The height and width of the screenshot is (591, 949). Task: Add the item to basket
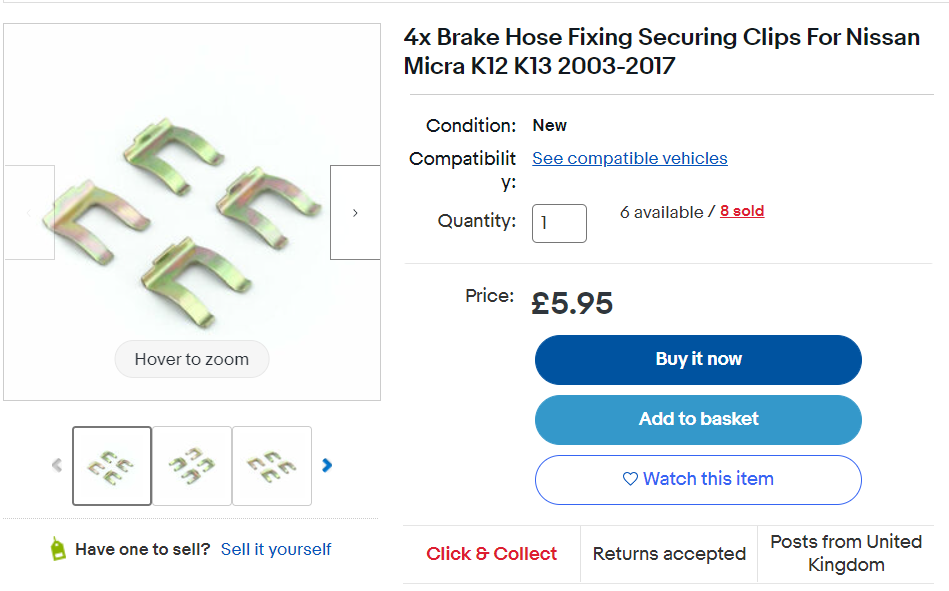[698, 420]
